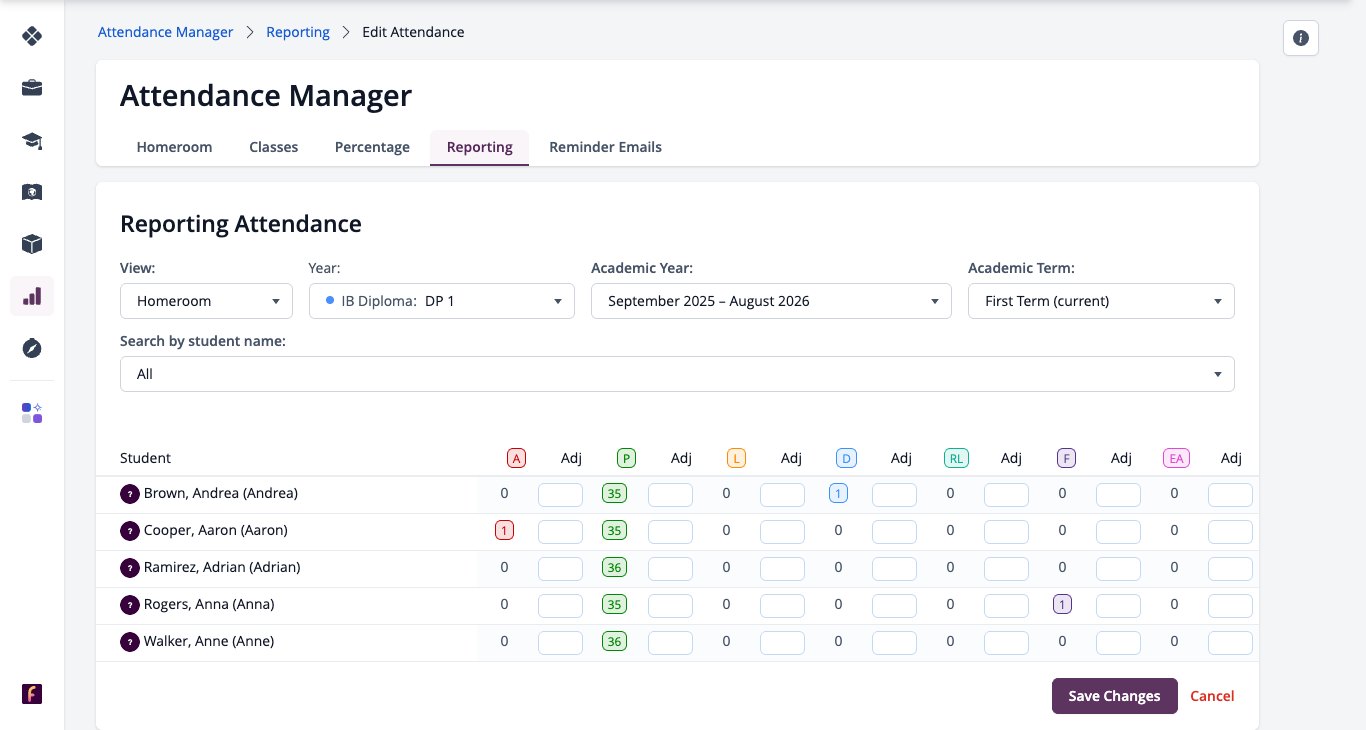The height and width of the screenshot is (730, 1366).
Task: Click the sparkle apps icon in sidebar
Action: pyautogui.click(x=32, y=413)
